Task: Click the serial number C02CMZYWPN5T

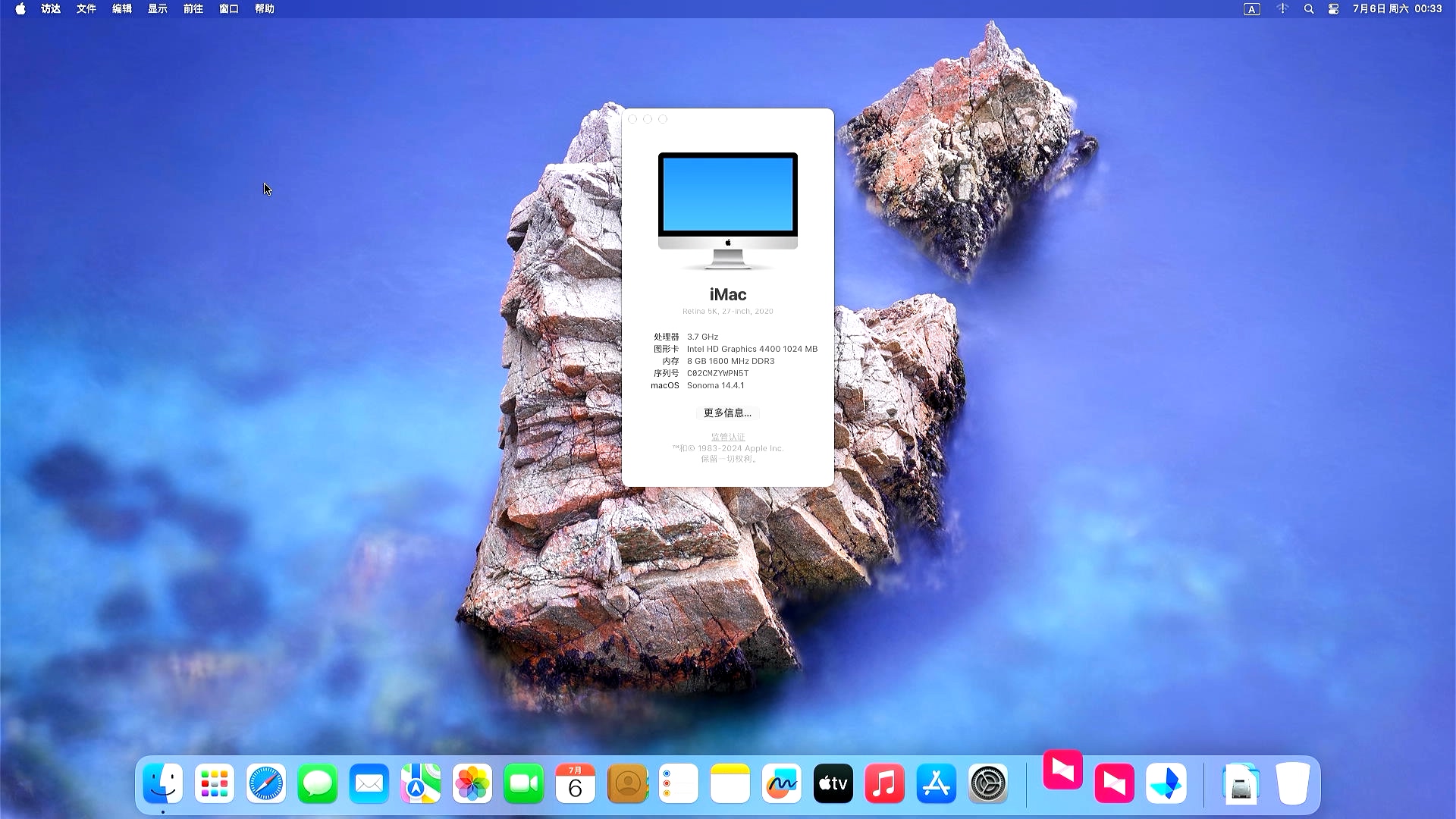Action: [717, 373]
